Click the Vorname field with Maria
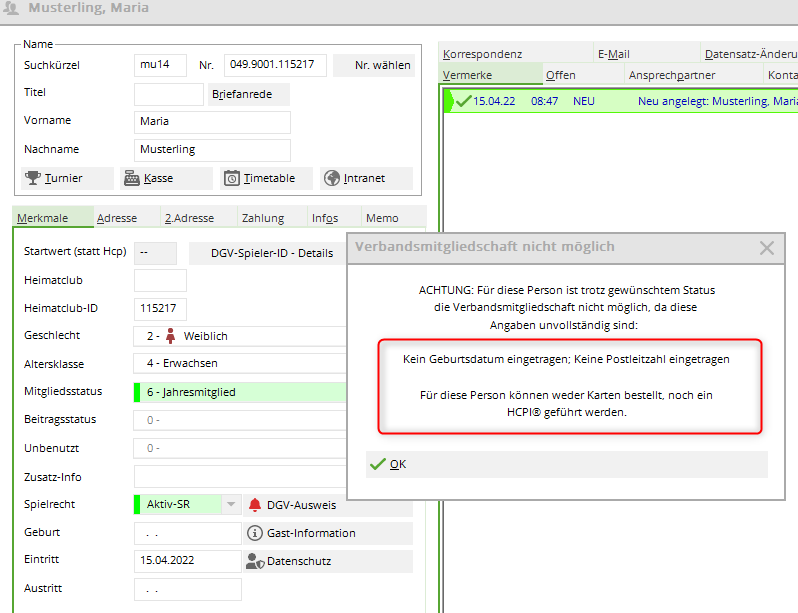 tap(212, 122)
